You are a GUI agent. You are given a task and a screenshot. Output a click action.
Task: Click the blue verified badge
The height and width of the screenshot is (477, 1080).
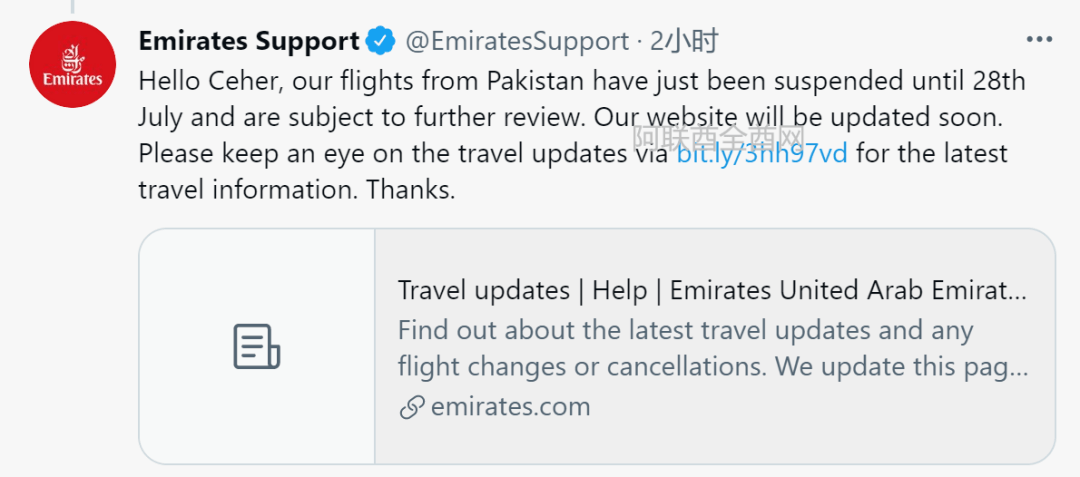(x=380, y=42)
